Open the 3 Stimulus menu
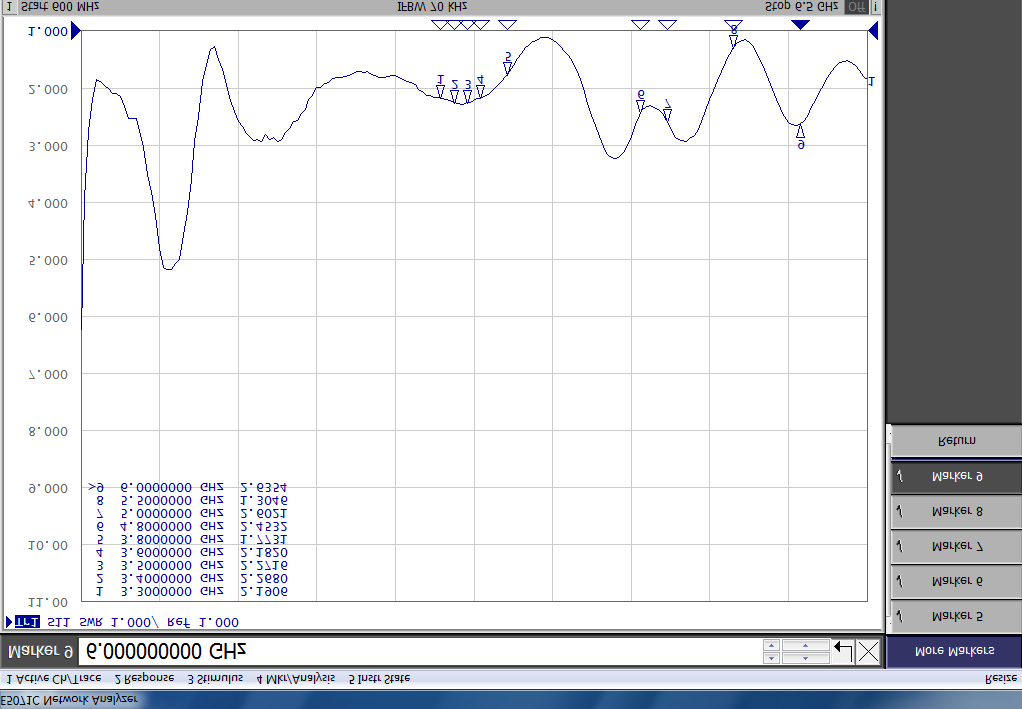 pyautogui.click(x=215, y=678)
